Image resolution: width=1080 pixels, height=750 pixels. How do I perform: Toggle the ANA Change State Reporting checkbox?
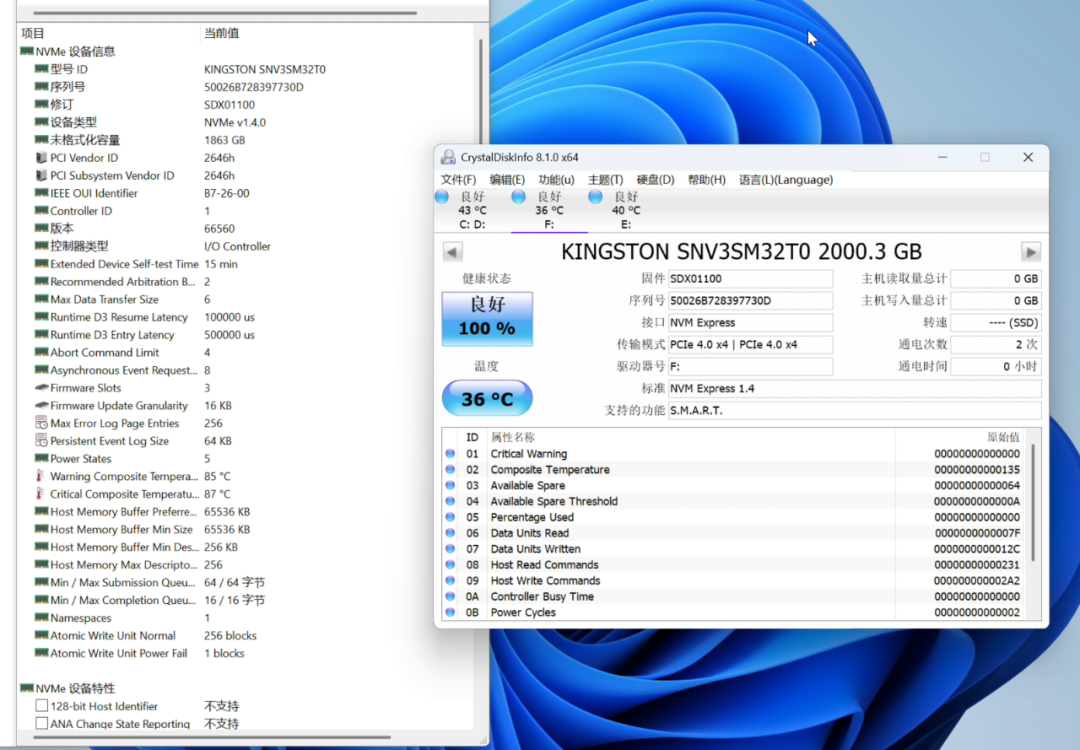tap(42, 723)
